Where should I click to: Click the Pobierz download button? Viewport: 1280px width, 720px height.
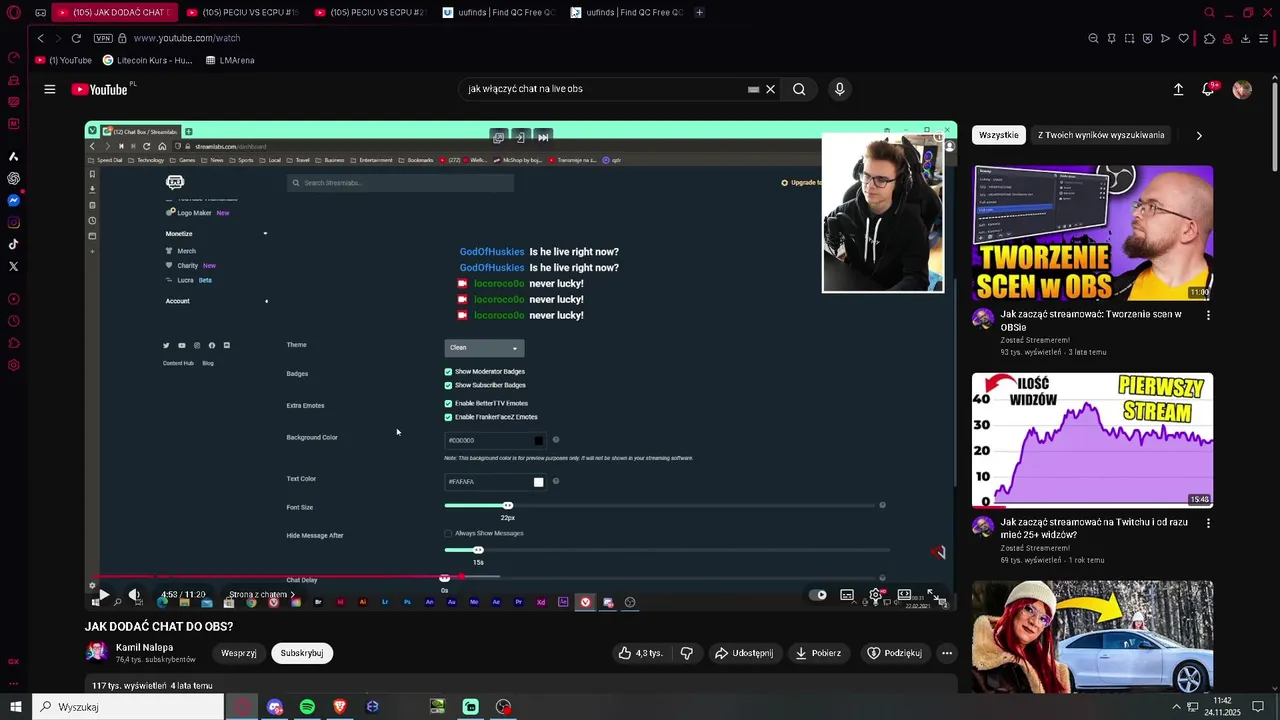pyautogui.click(x=817, y=653)
